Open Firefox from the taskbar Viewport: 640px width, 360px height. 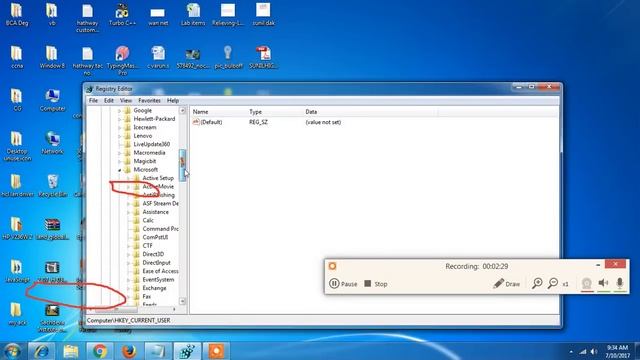click(x=129, y=351)
